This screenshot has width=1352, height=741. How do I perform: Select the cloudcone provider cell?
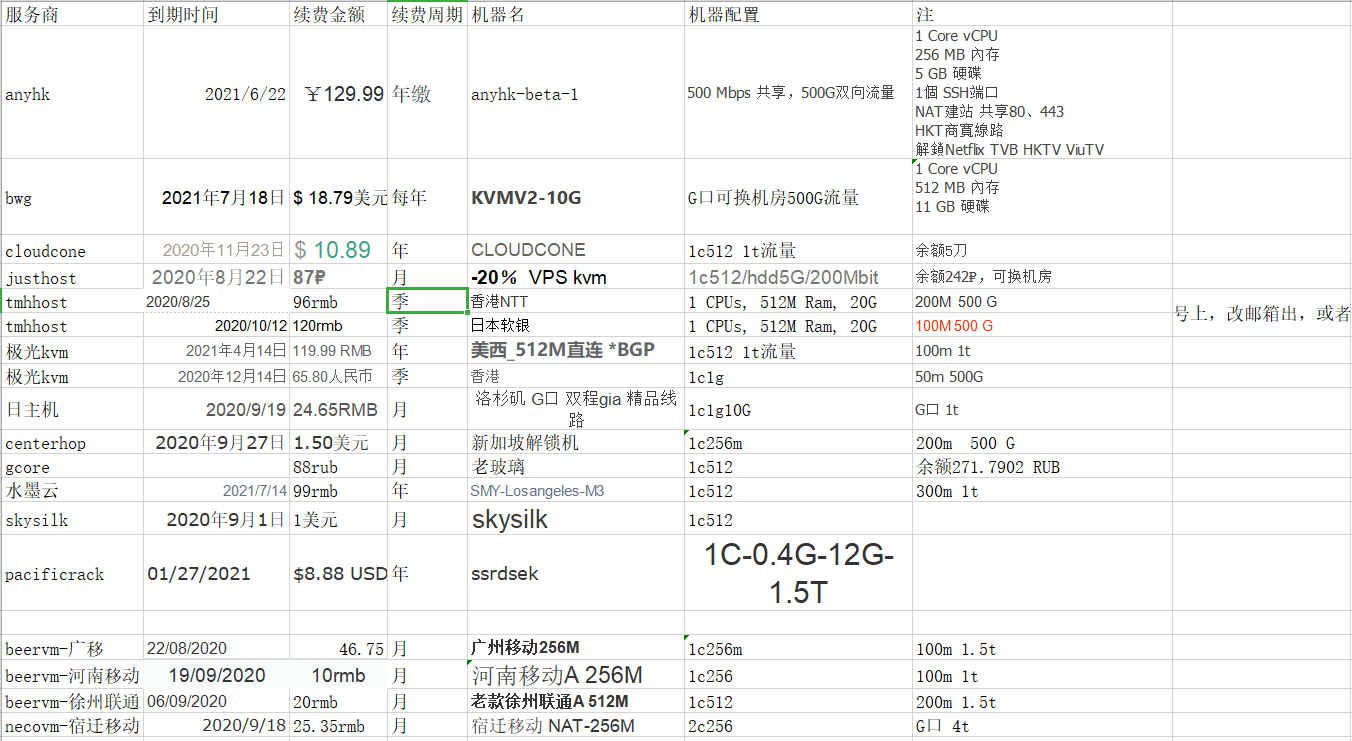point(72,250)
